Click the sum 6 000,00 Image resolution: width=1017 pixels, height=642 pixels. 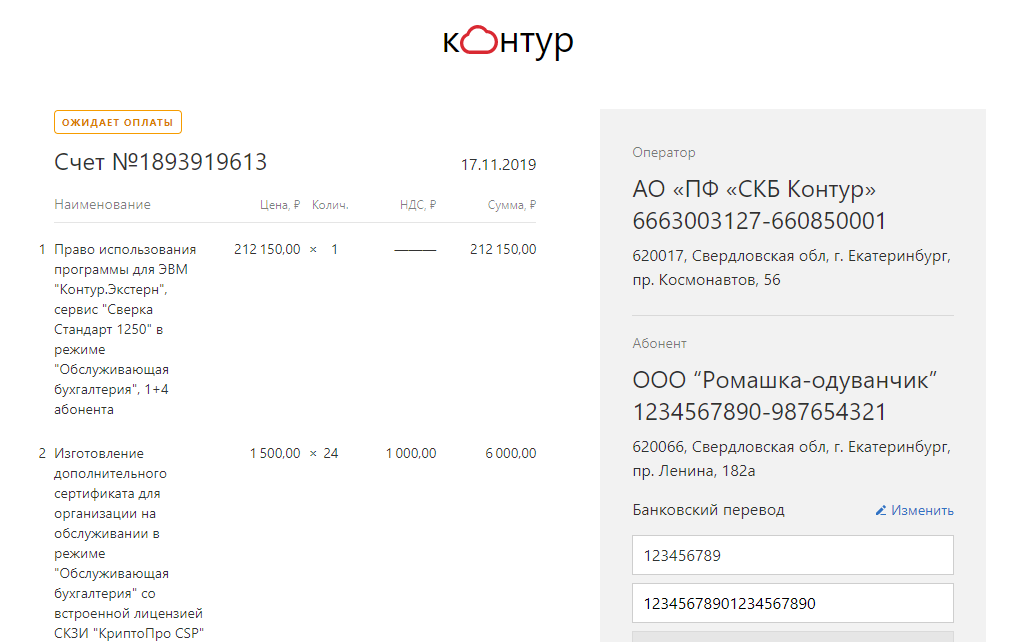click(x=510, y=453)
